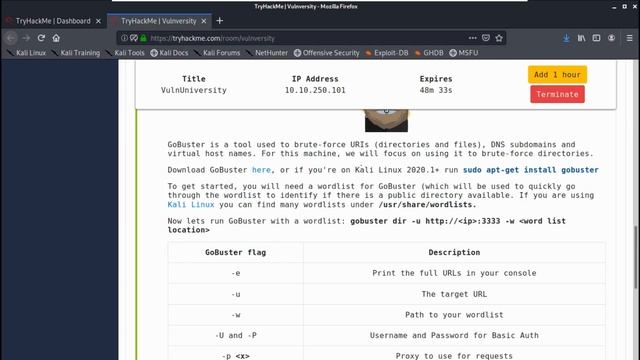
Task: Click the Add 1 hour button
Action: 557,75
